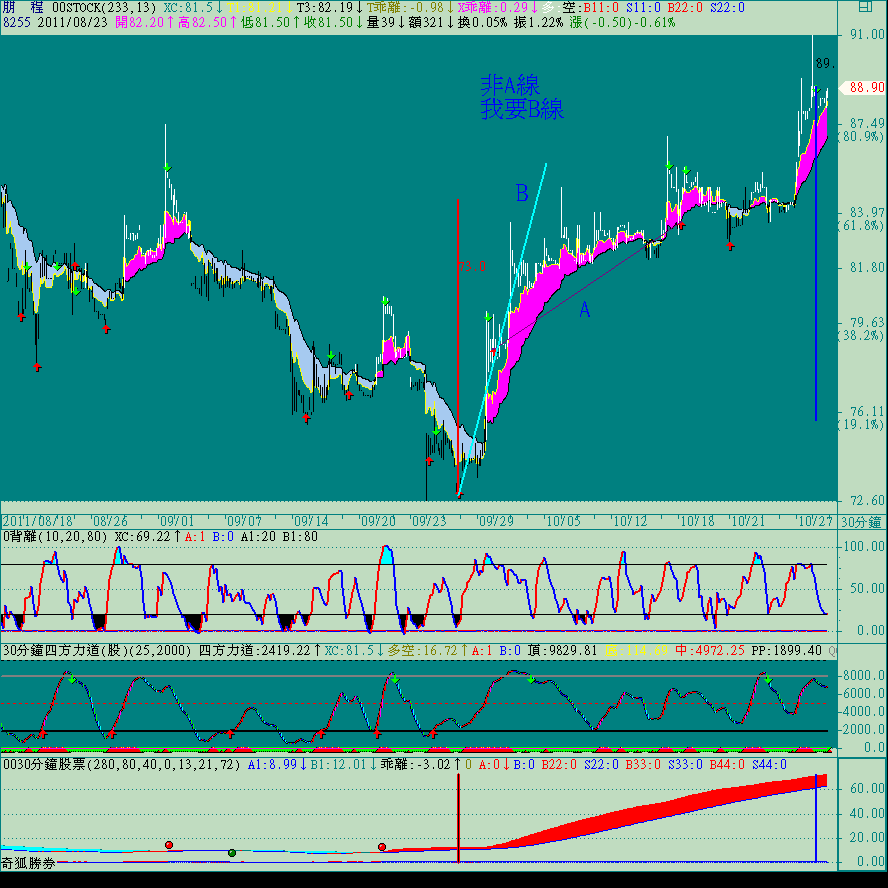The image size is (888, 888).
Task: Click the 10/27 date on the time axis
Action: pos(814,521)
